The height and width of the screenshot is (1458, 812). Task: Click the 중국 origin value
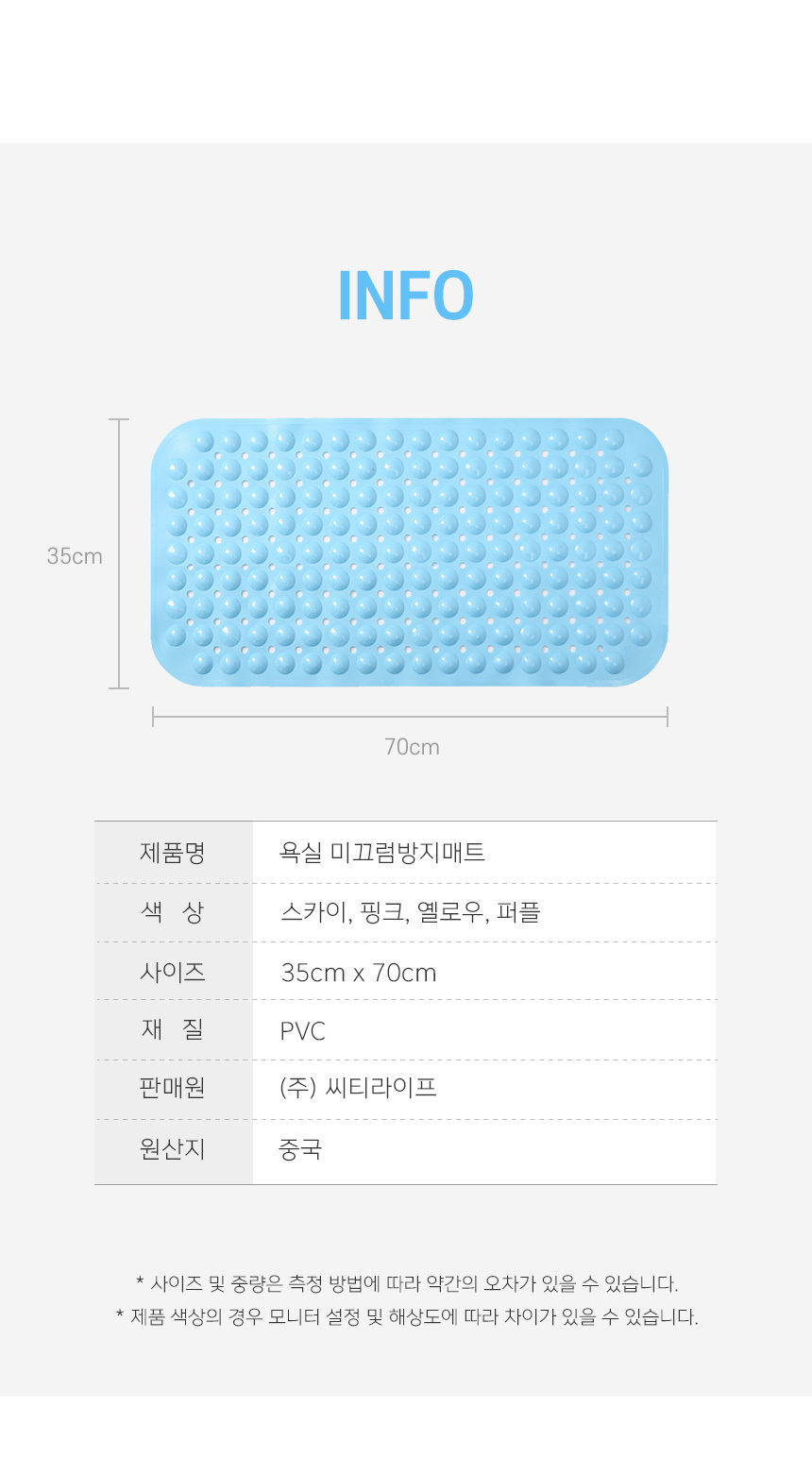pyautogui.click(x=300, y=1149)
